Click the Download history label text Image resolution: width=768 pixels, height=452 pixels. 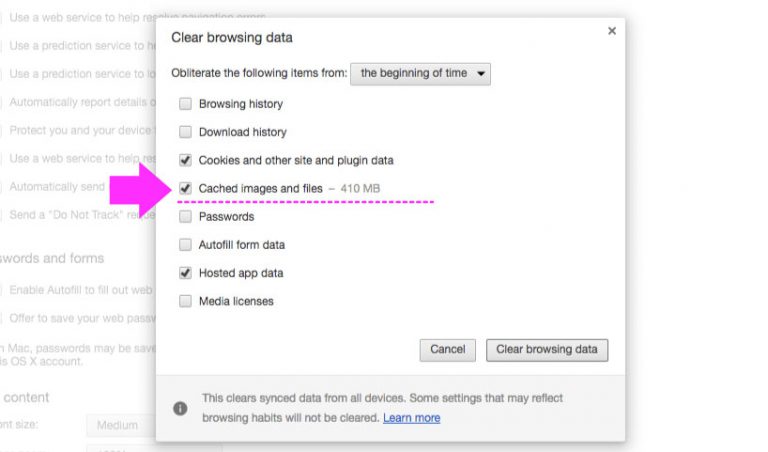(x=242, y=132)
